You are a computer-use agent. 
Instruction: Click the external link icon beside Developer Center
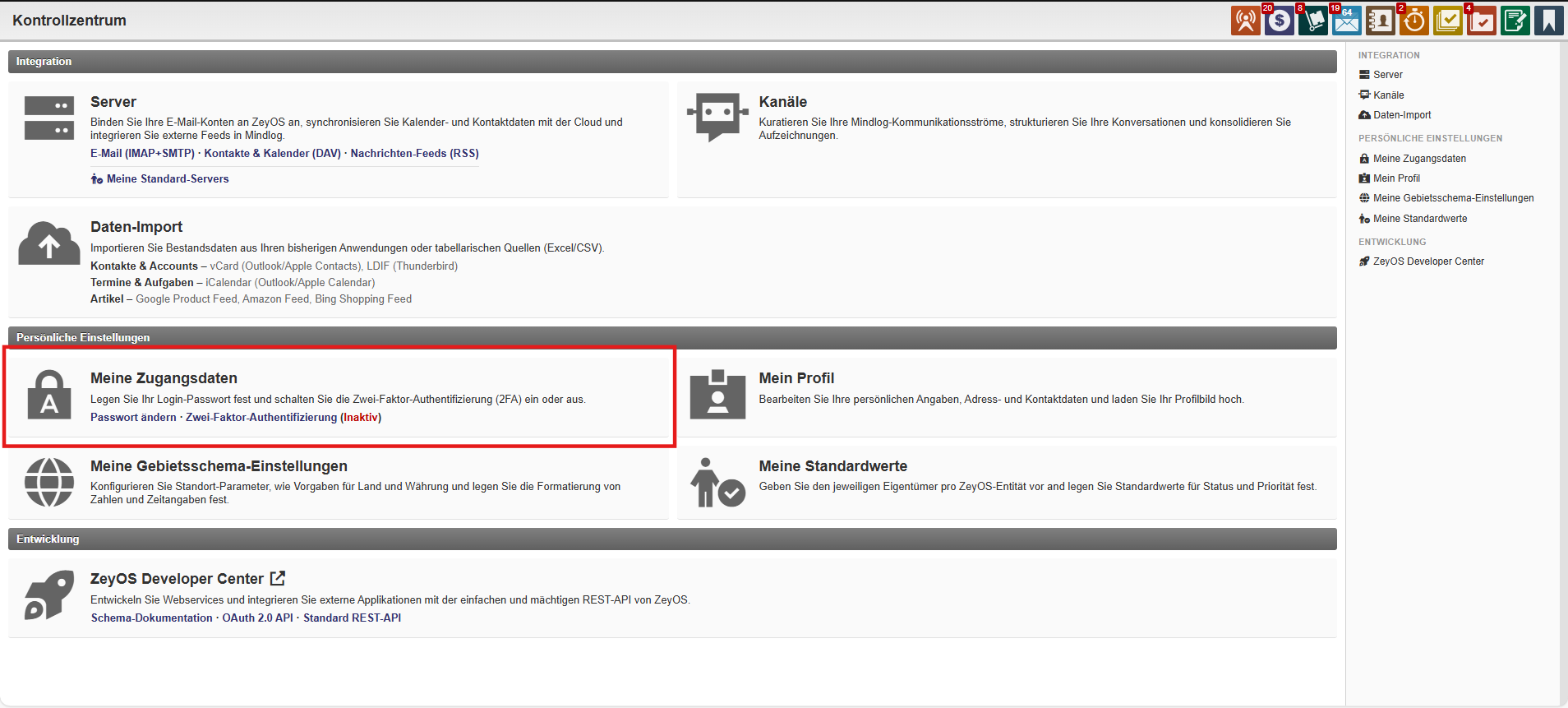[278, 578]
